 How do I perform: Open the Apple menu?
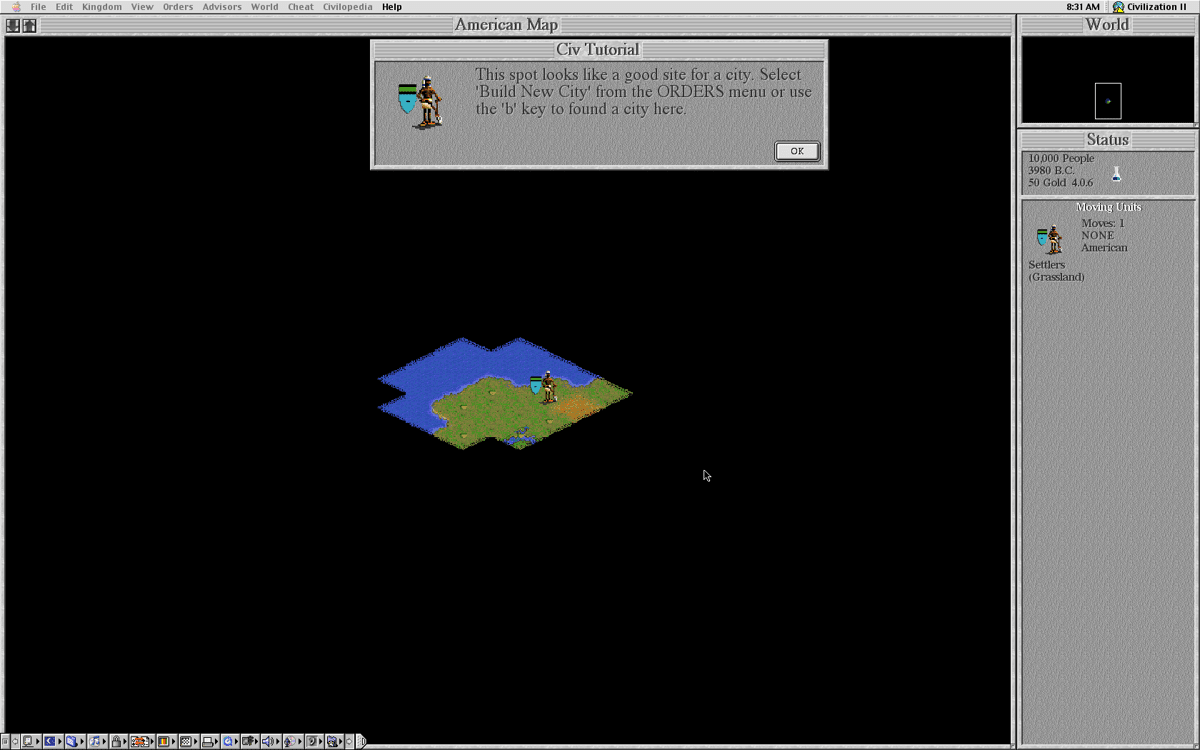(15, 7)
